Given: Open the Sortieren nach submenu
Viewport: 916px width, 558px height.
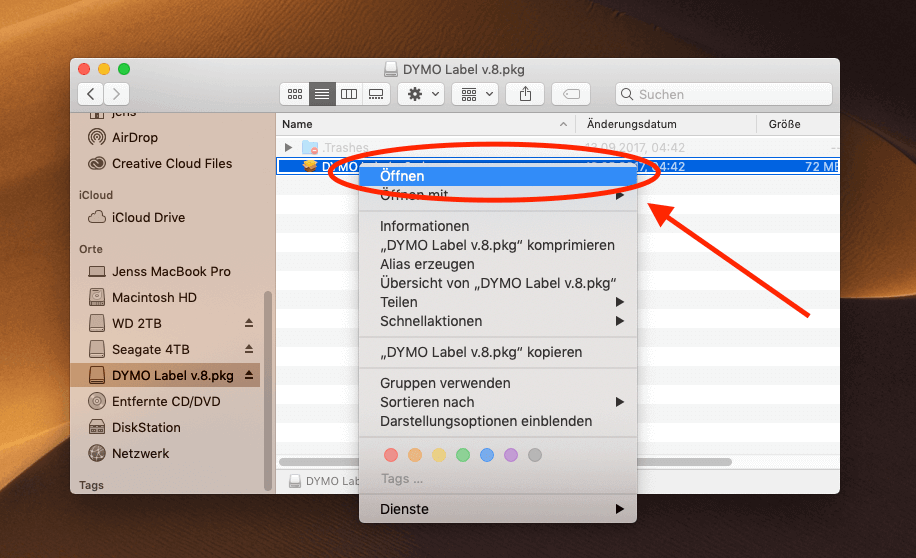Looking at the screenshot, I should (x=498, y=402).
